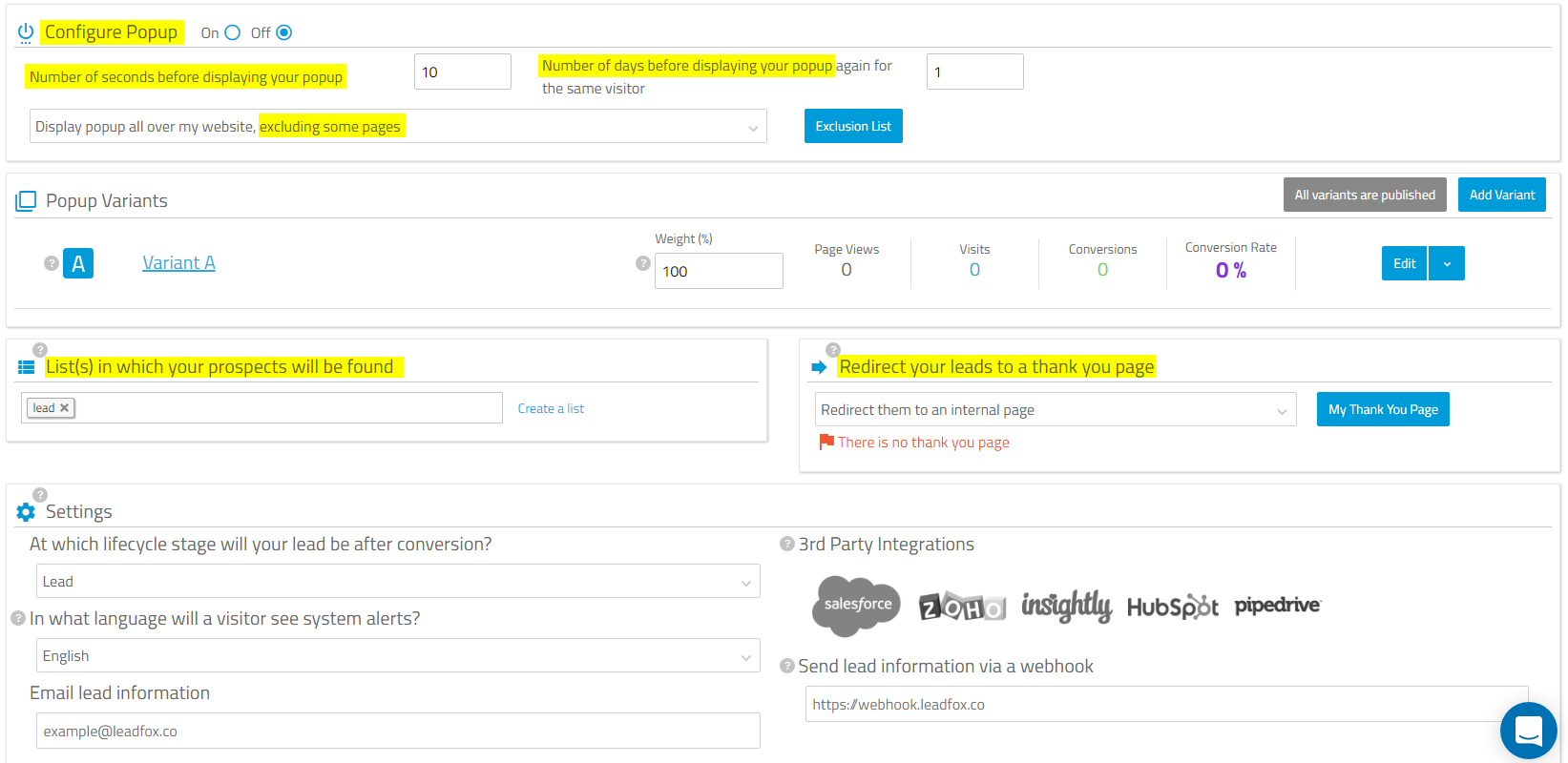Open the redirect page type dropdown

point(1056,409)
